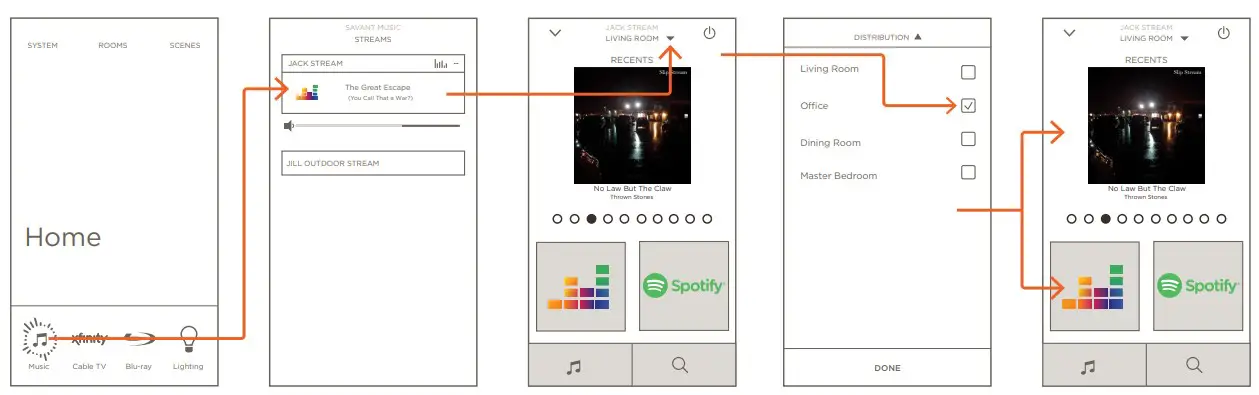This screenshot has width=1259, height=395.
Task: Check the Dining Room distribution checkbox
Action: tap(968, 139)
